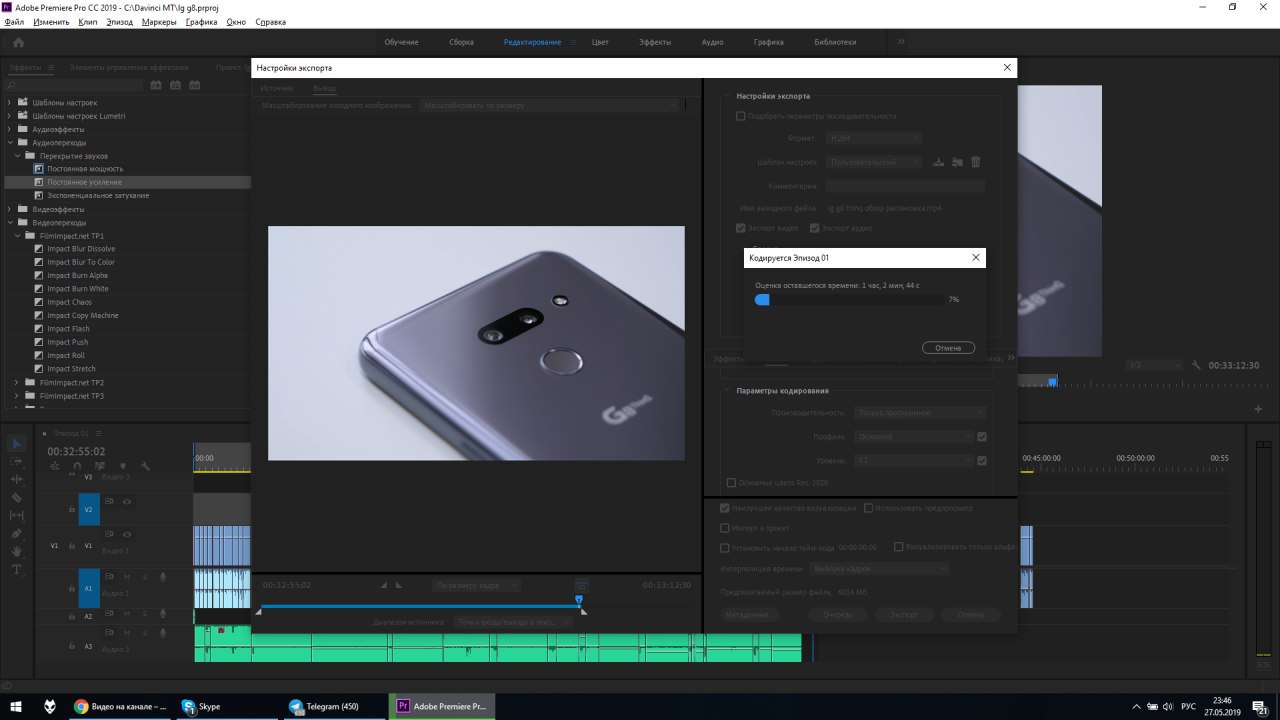Click the Отмена button in export settings dialog
Viewport: 1280px width, 720px height.
point(970,614)
